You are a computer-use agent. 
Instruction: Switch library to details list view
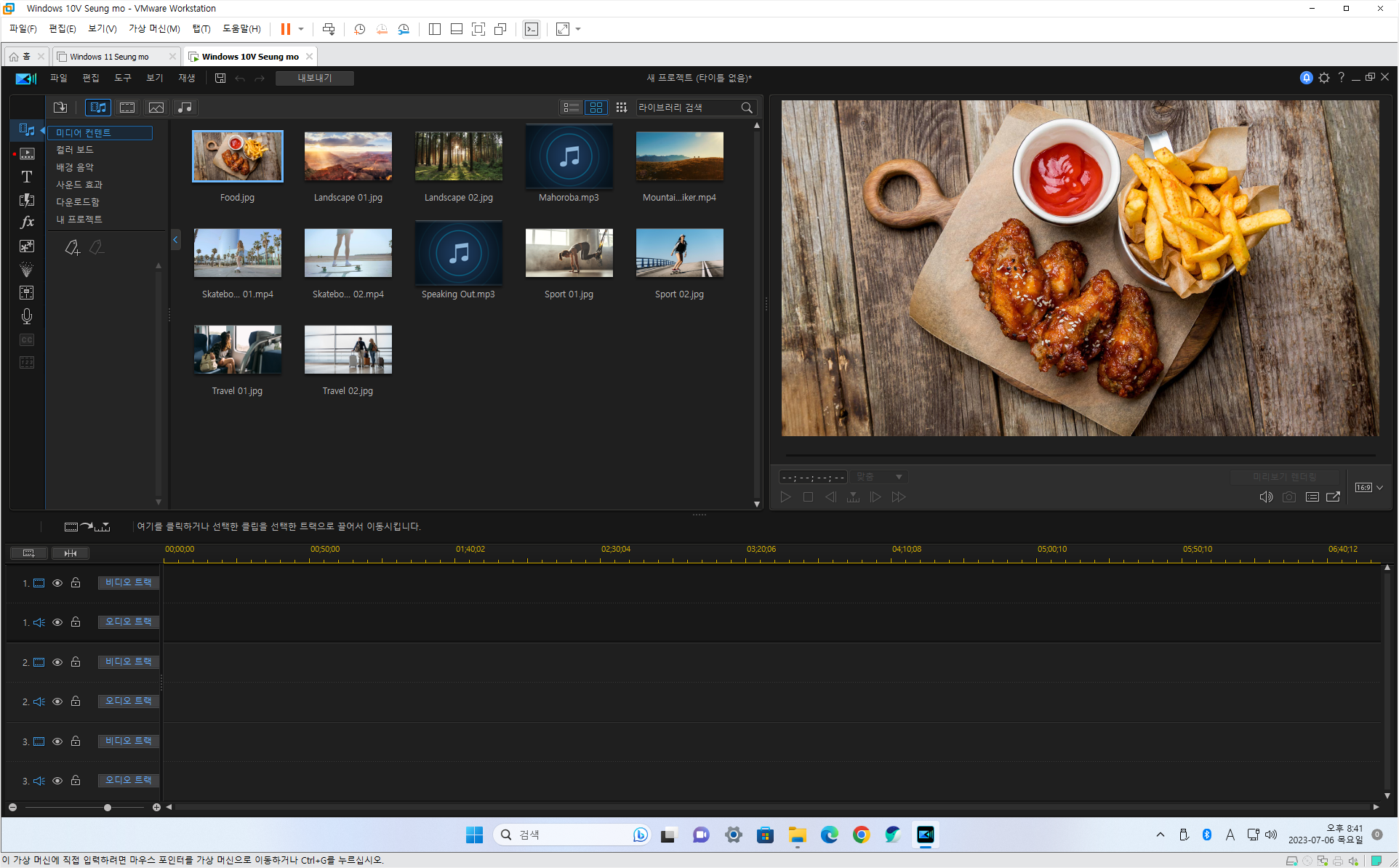572,108
